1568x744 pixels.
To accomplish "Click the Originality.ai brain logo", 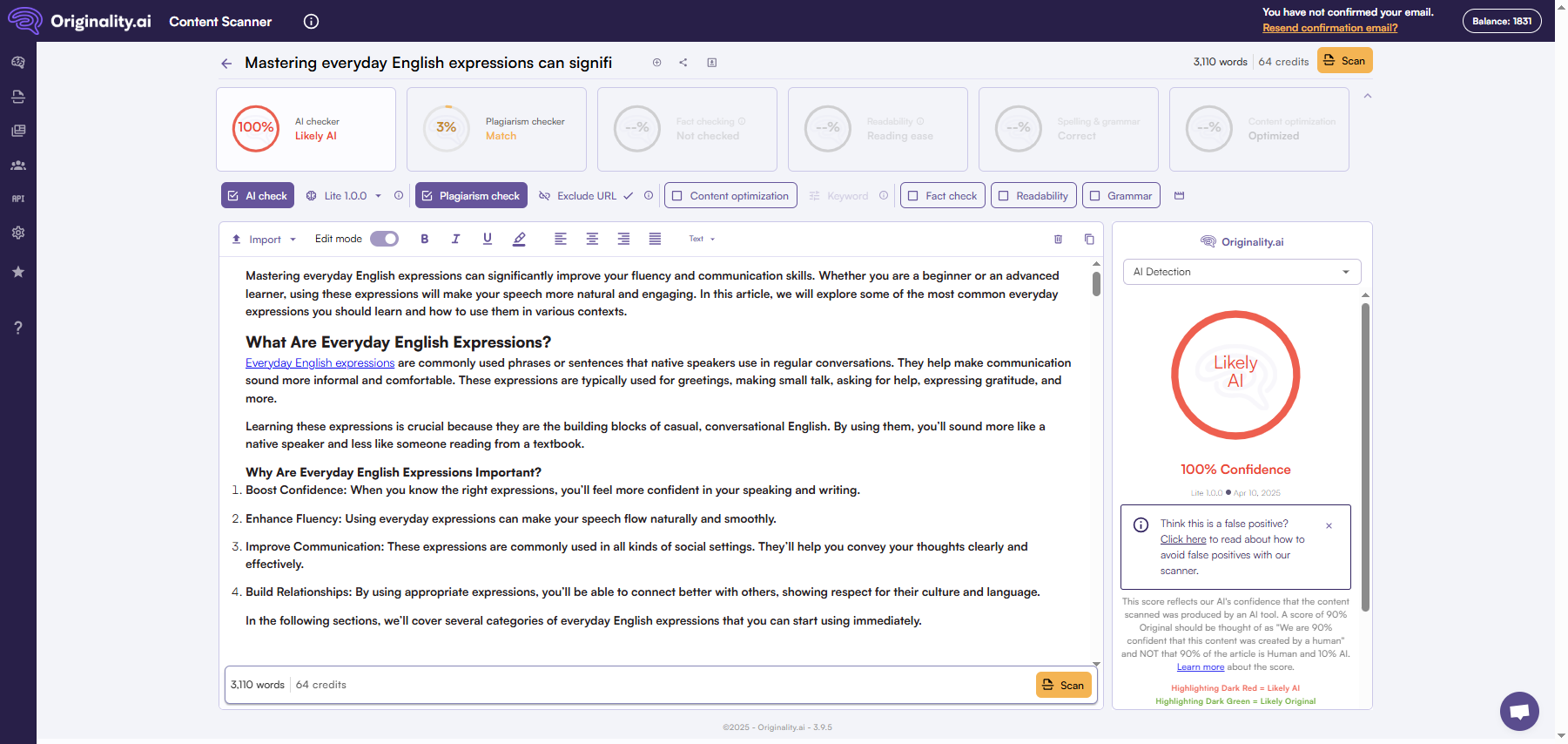I will [24, 21].
